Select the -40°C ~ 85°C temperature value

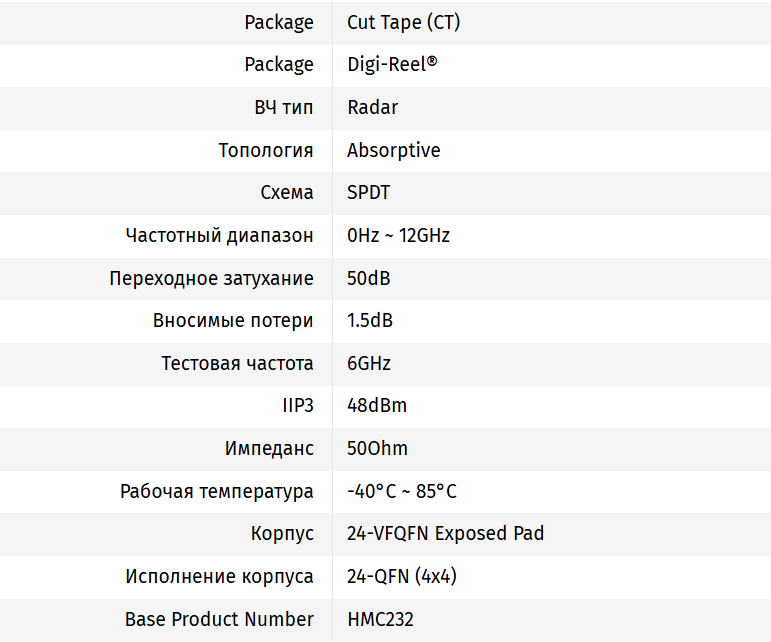[401, 491]
